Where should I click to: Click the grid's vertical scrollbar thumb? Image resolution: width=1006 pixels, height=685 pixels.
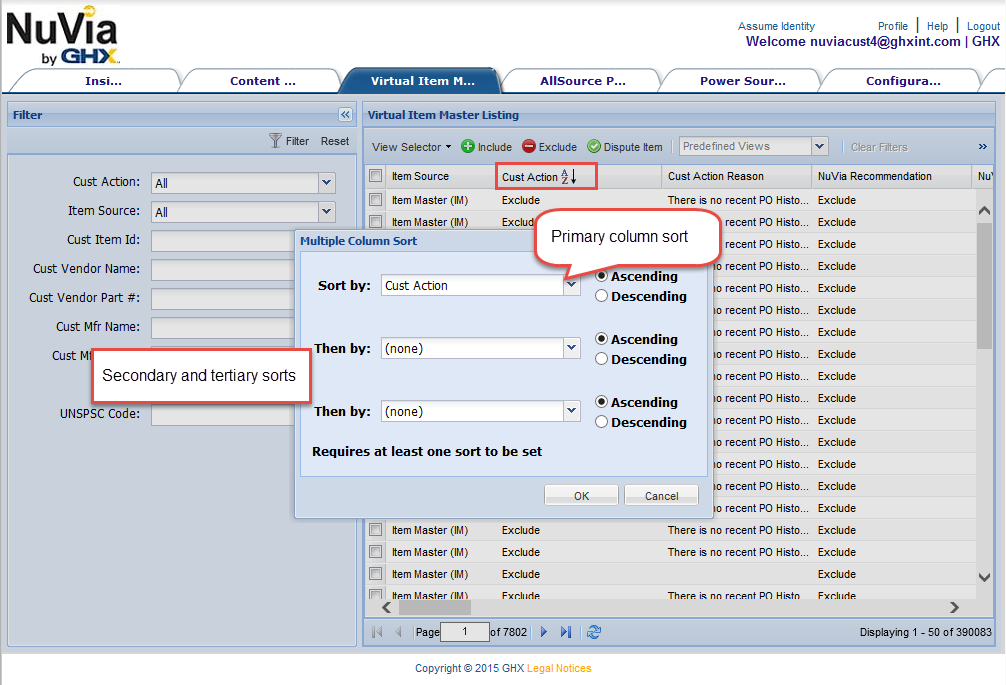(984, 285)
